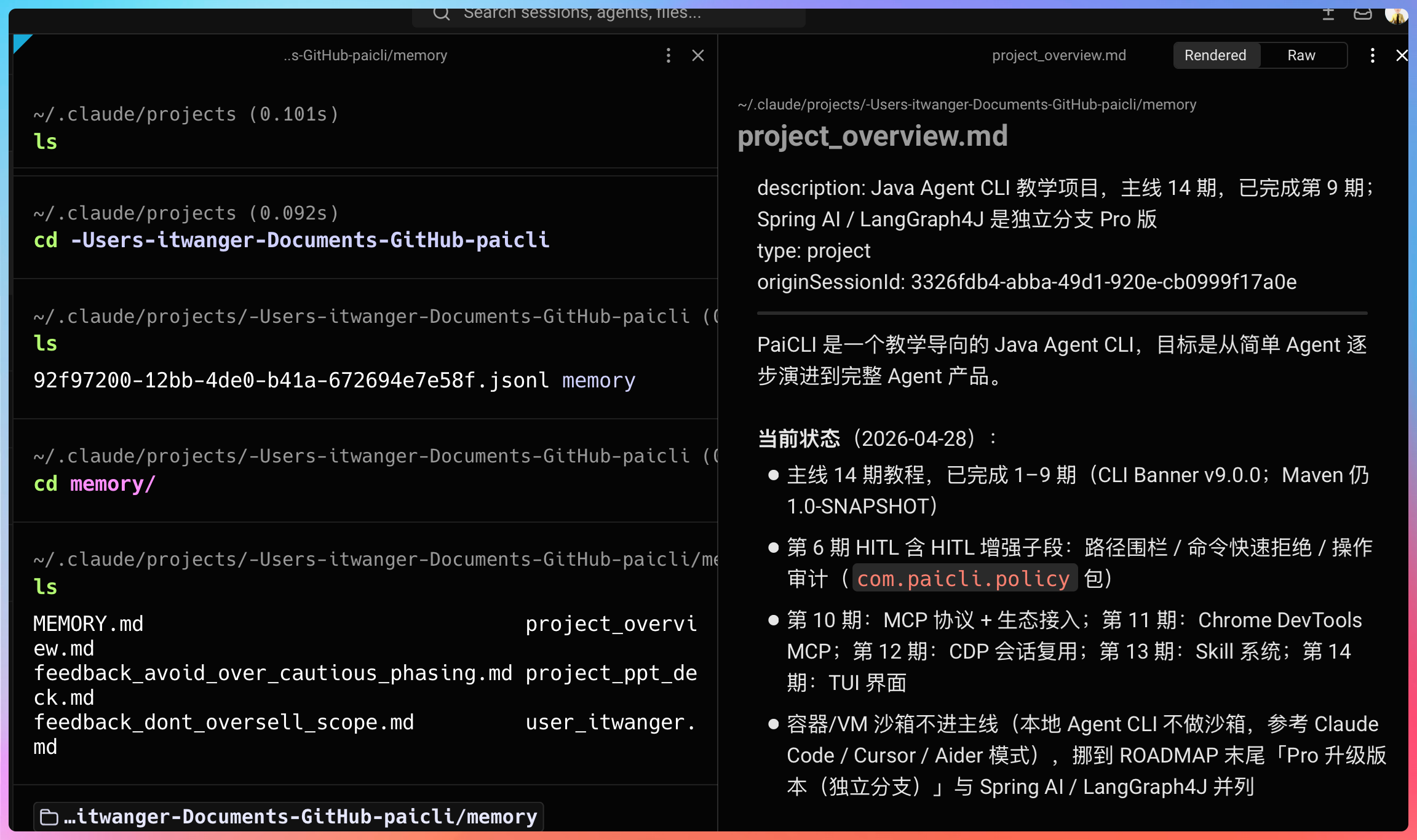Click the originSessionId value line
1417x840 pixels.
pyautogui.click(x=1027, y=282)
